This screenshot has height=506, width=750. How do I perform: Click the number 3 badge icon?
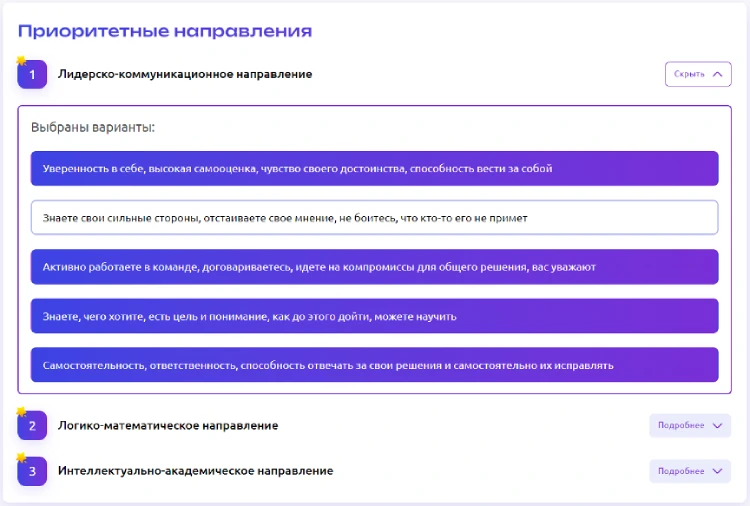[32, 471]
